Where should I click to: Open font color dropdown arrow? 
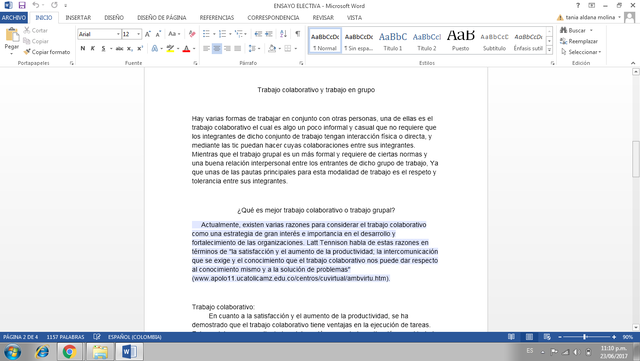click(x=194, y=49)
